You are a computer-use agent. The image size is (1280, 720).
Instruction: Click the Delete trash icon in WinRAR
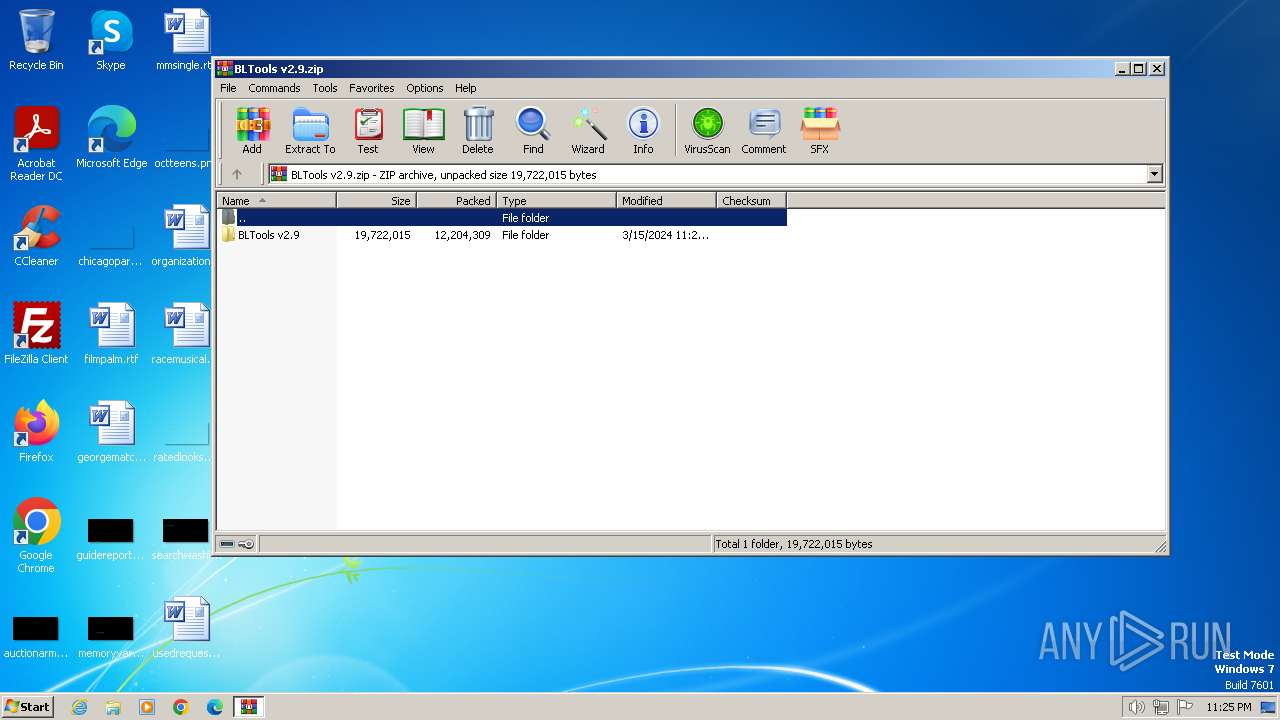click(x=478, y=131)
